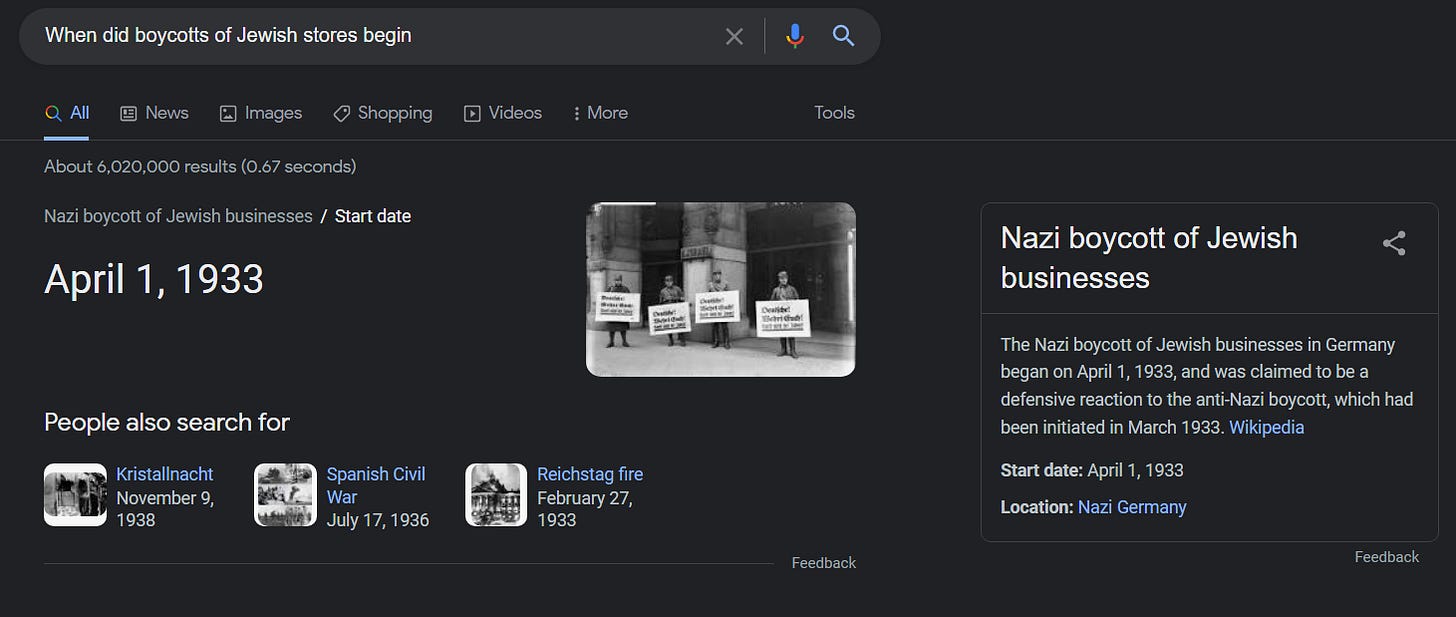
Task: Click the Kristallnacht thumbnail image
Action: [x=75, y=494]
